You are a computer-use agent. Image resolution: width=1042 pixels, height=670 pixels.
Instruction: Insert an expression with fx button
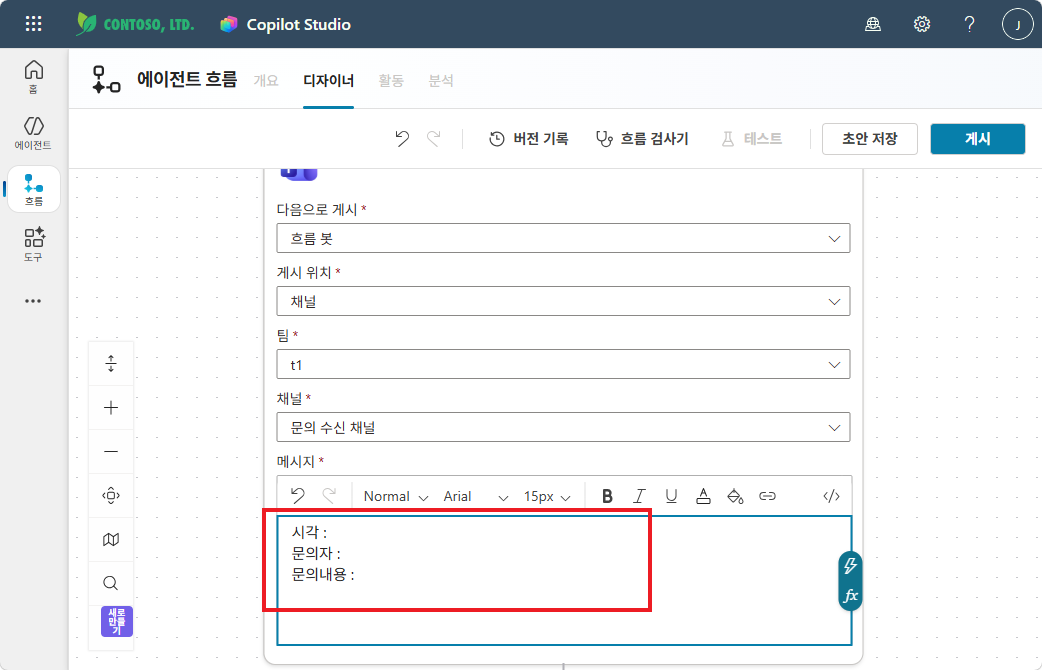pos(851,596)
